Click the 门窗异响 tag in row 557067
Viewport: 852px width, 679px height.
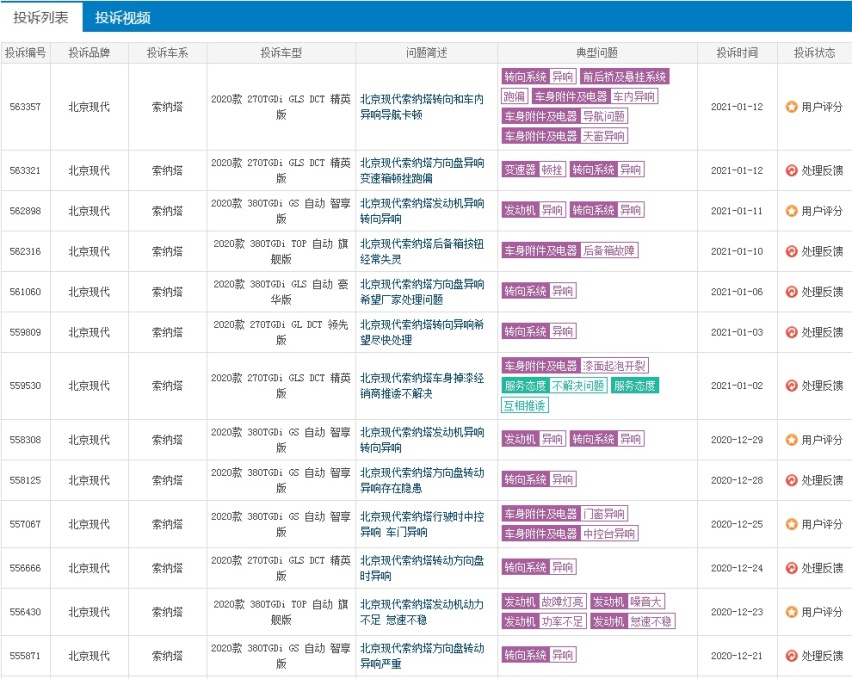[x=604, y=514]
